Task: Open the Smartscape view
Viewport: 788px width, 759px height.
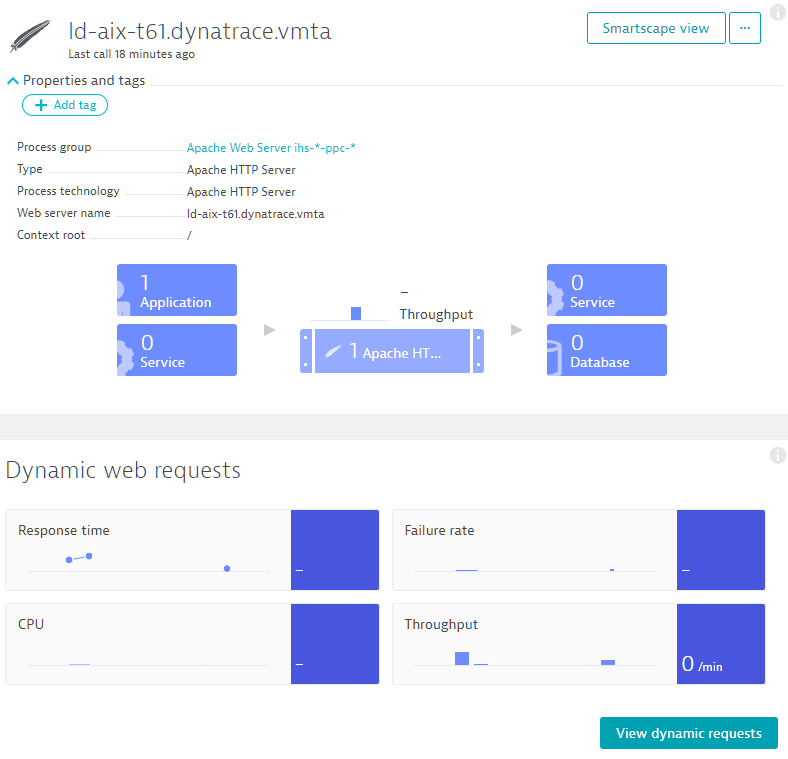Action: coord(655,28)
